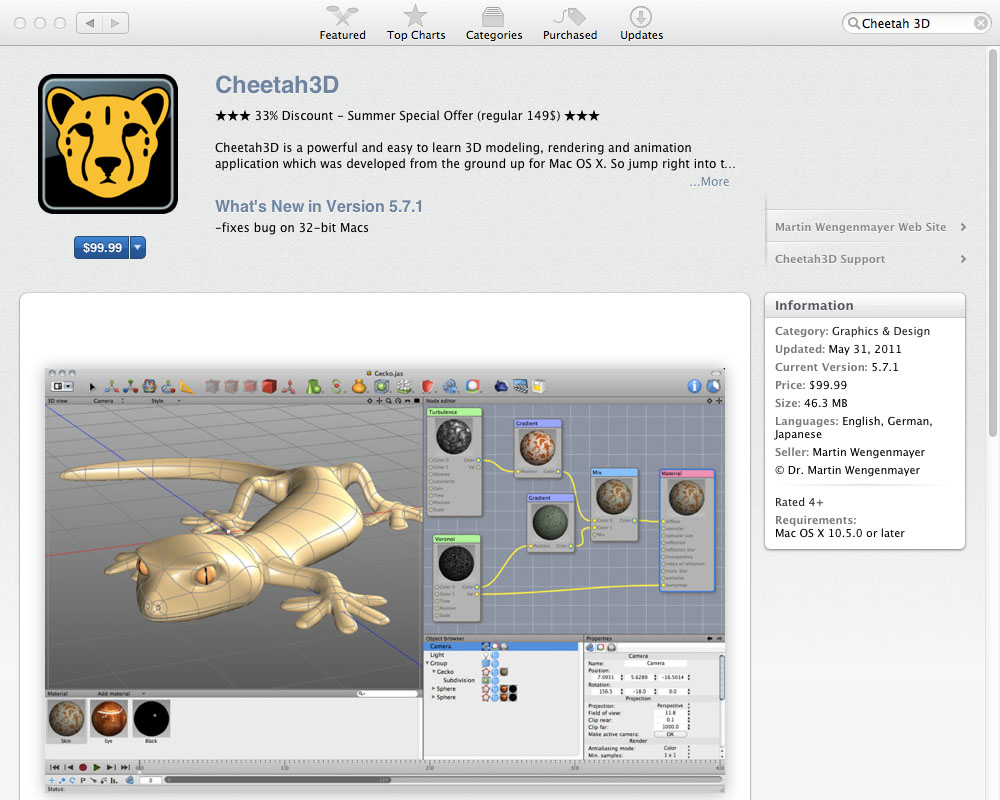Click the 'Seller: Martin Wengenmayer' entry
1000x800 pixels.
849,452
